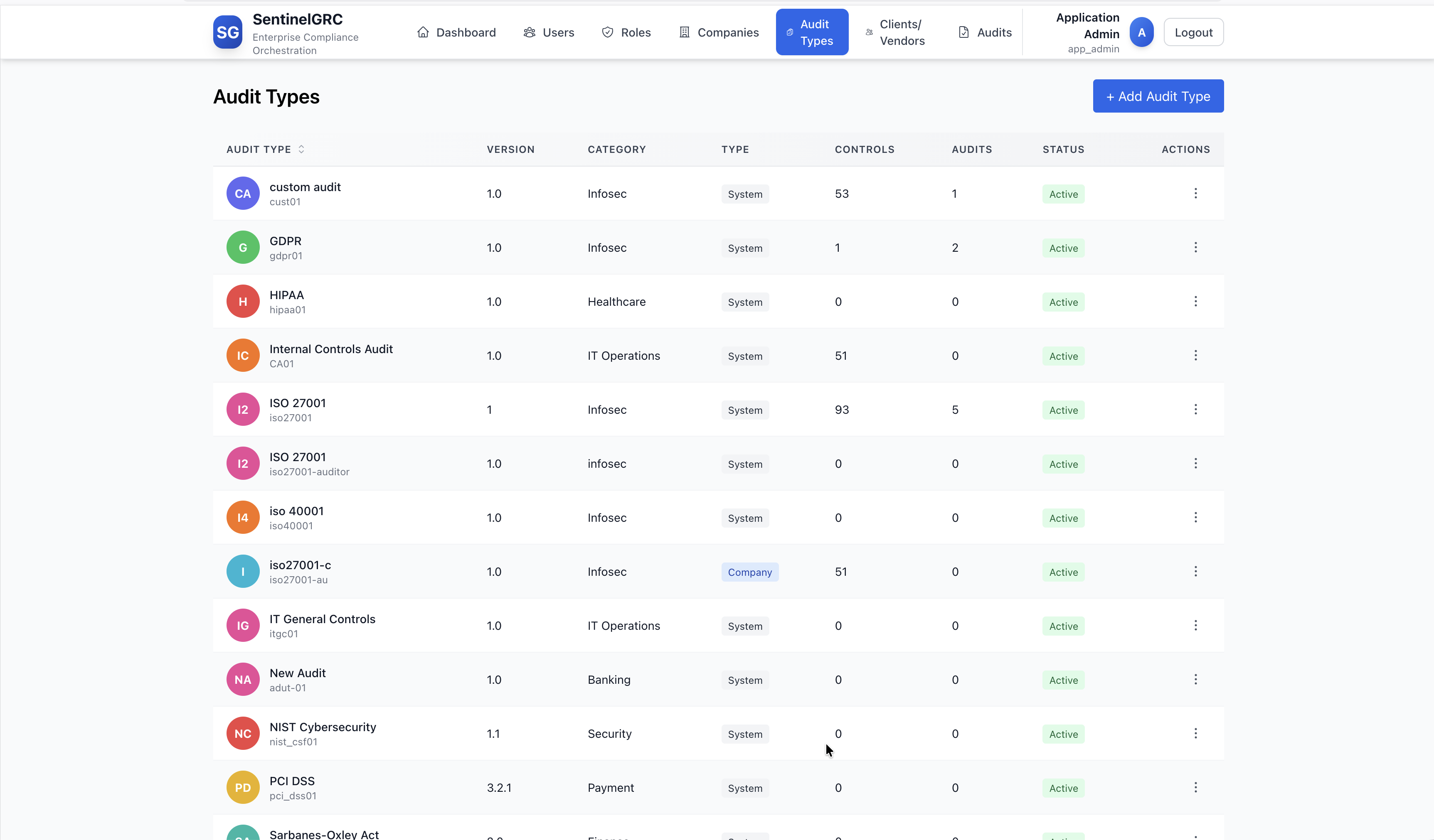This screenshot has width=1434, height=840.
Task: Open the Dashboard page
Action: click(456, 32)
